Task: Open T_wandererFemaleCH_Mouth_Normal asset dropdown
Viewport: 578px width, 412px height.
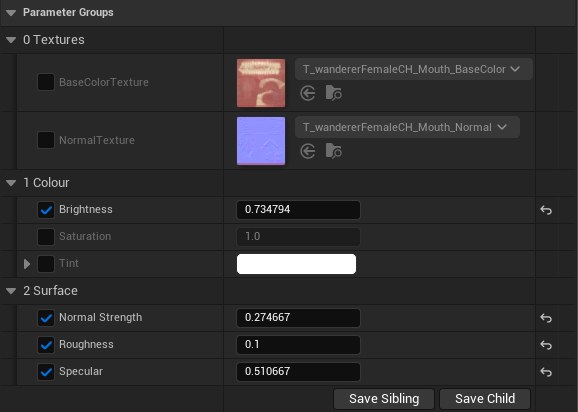Action: [407, 127]
